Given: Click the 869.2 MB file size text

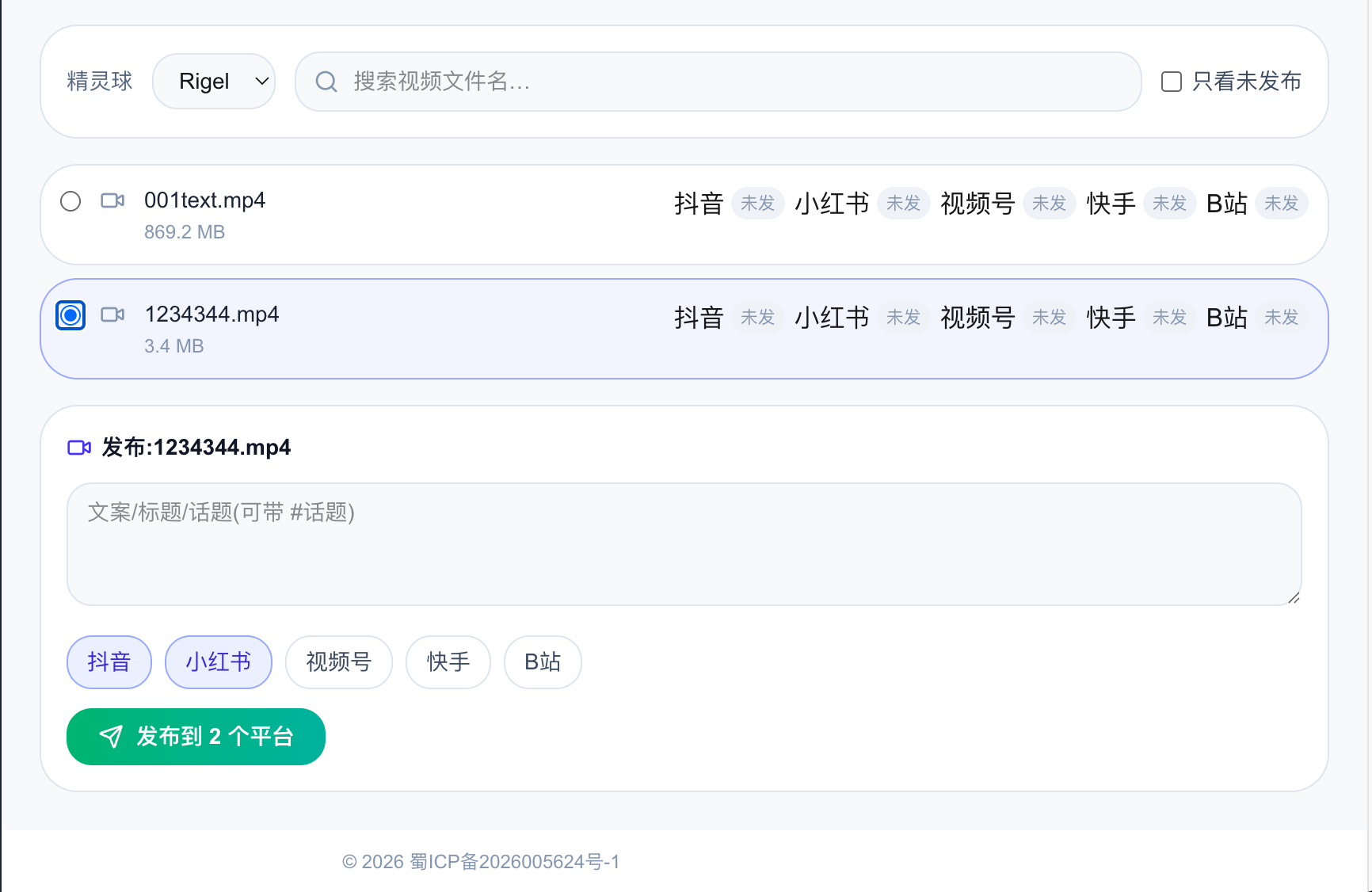Looking at the screenshot, I should [185, 232].
